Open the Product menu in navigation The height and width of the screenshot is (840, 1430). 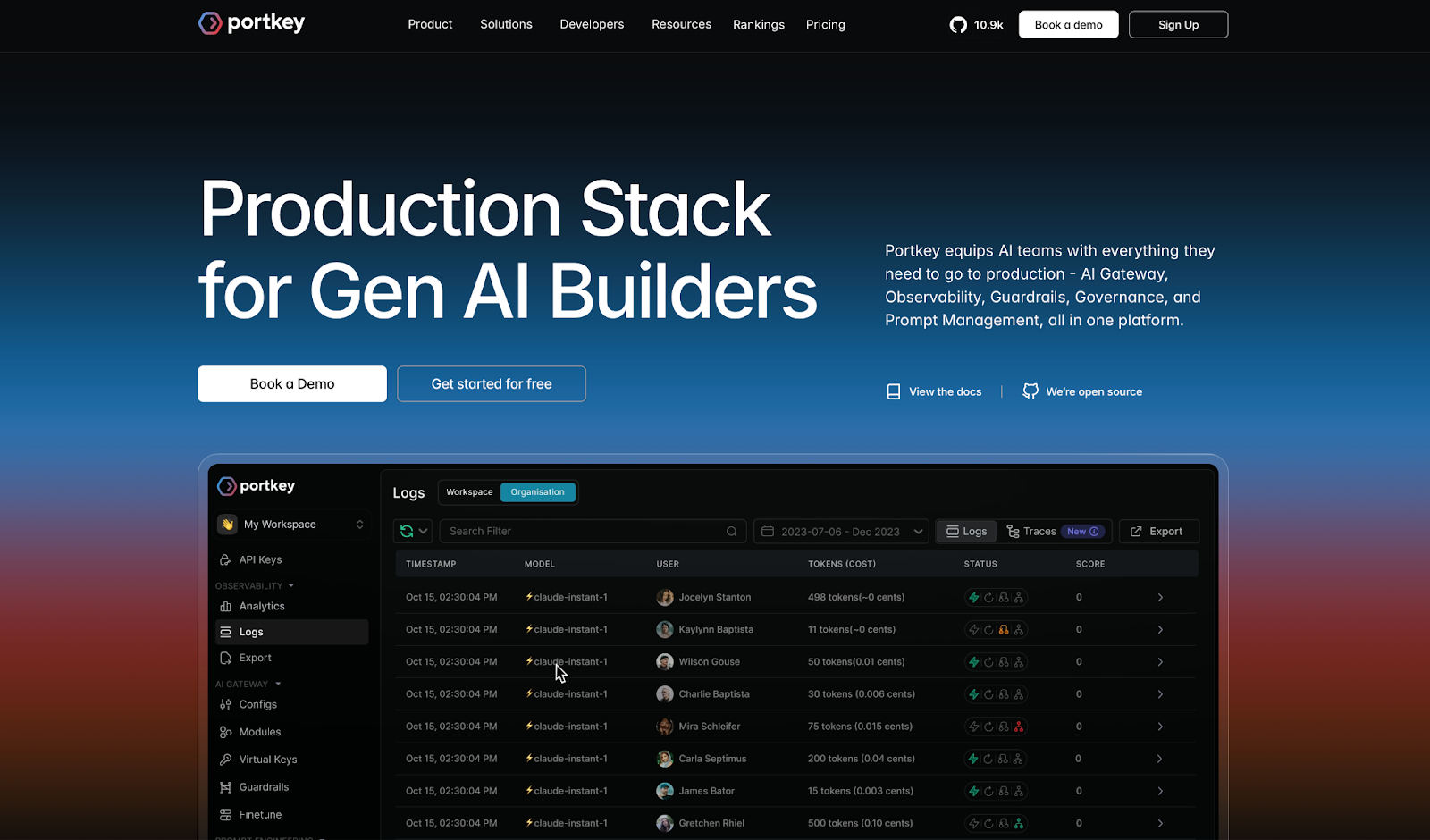[430, 24]
